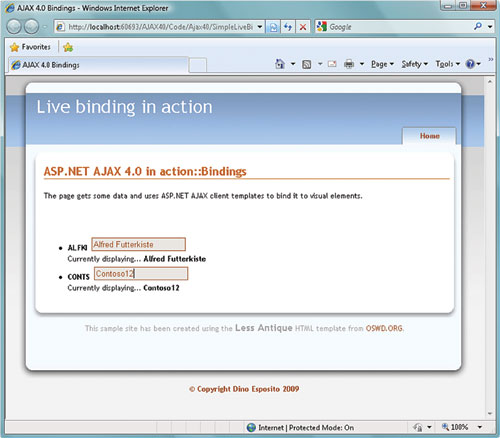Expand the zoom level dropdown arrow
The image size is (500, 438).
pyautogui.click(x=480, y=427)
